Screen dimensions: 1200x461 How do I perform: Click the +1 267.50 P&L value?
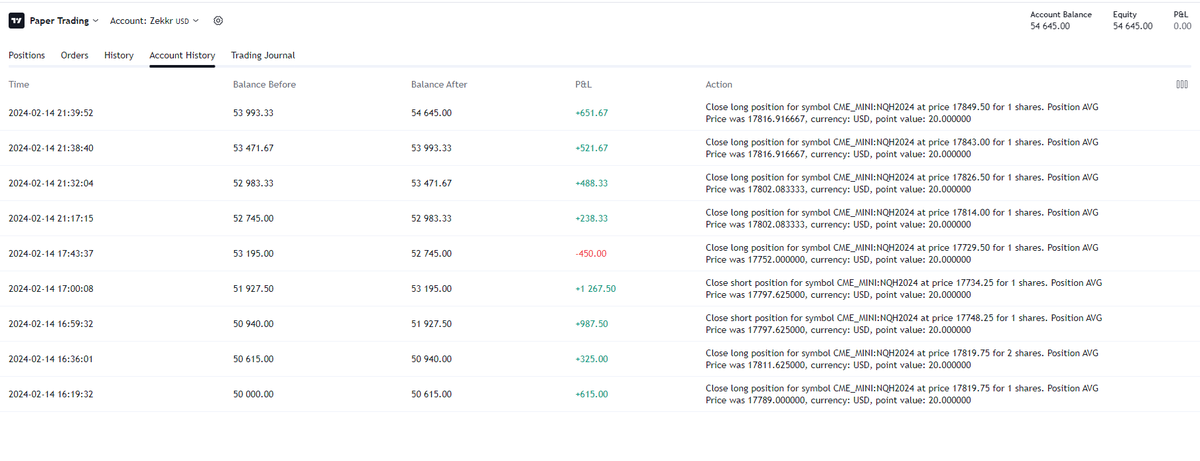595,288
